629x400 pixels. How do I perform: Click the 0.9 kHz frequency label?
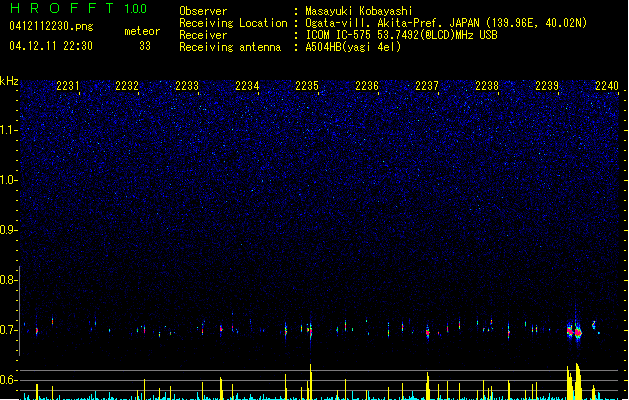(8, 230)
